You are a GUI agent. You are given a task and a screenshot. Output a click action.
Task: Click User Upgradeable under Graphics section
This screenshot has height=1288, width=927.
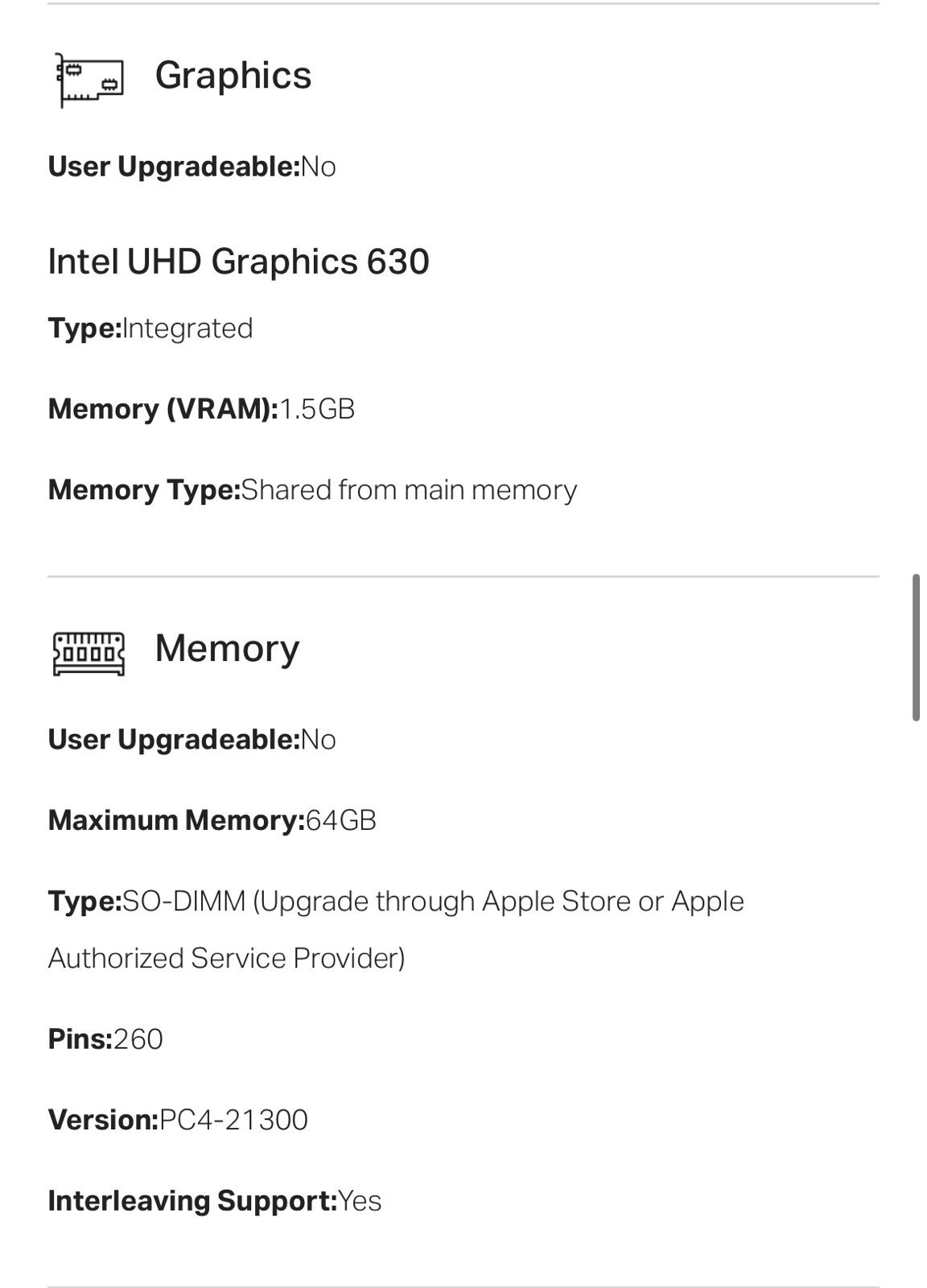point(174,167)
